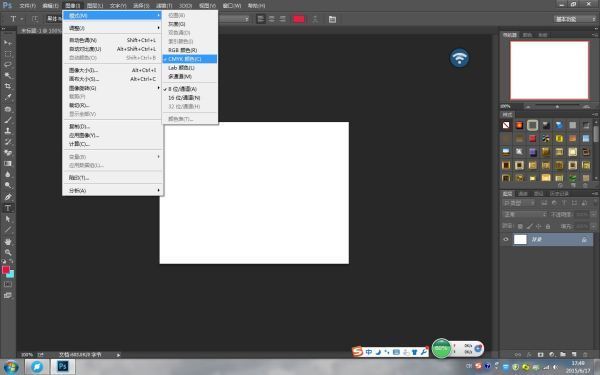Left-align text in options bar
This screenshot has width=600, height=375.
click(x=261, y=19)
